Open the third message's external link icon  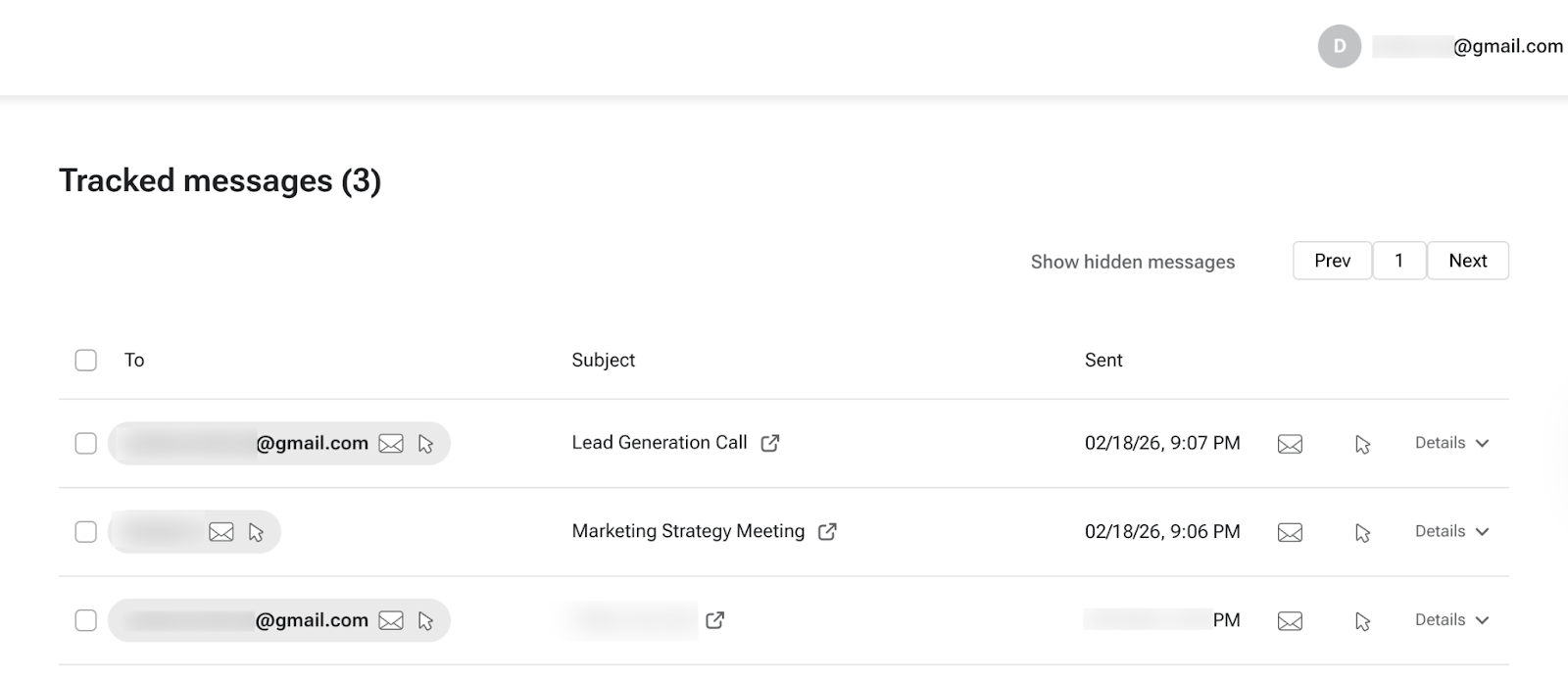click(715, 619)
